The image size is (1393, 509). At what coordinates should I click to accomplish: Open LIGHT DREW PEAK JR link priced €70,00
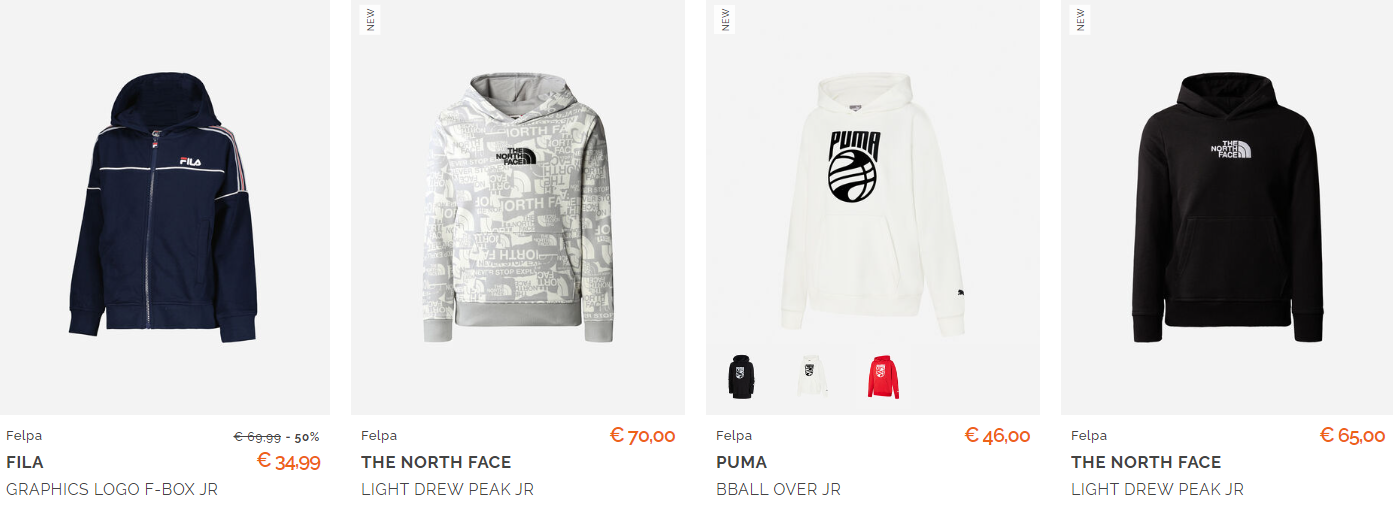[447, 489]
